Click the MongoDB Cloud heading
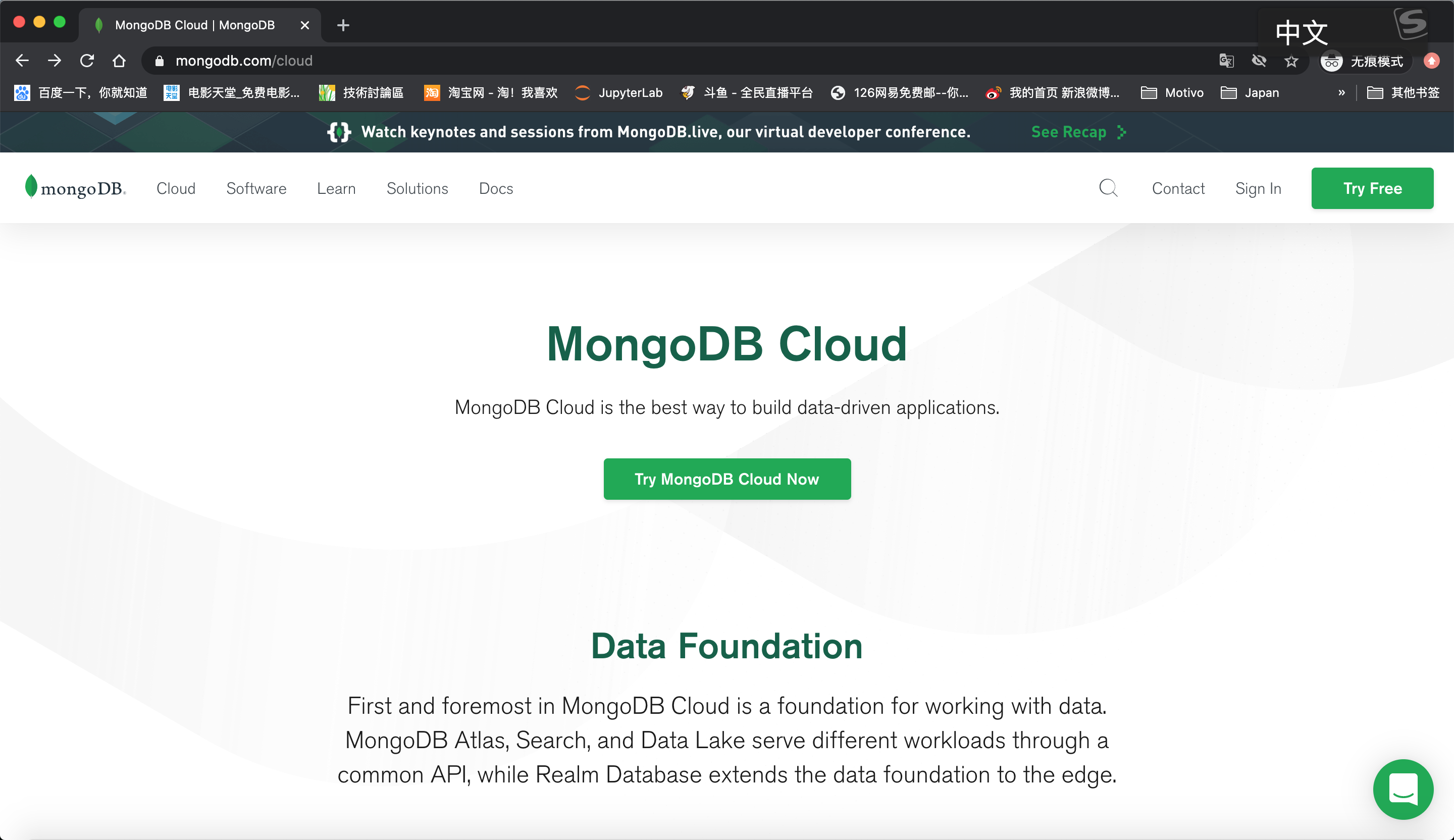Viewport: 1454px width, 840px height. click(727, 344)
